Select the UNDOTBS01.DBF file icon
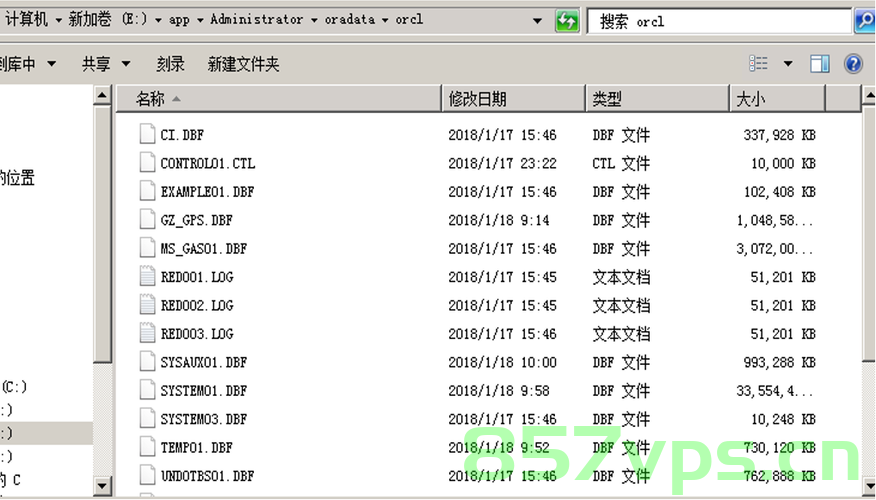The height and width of the screenshot is (500, 876). [x=147, y=475]
